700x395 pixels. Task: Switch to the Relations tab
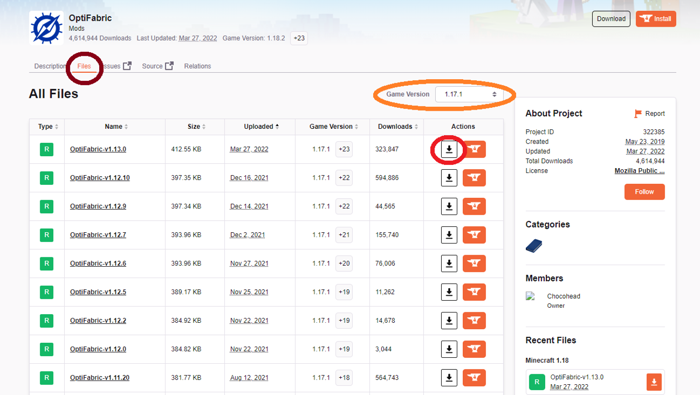click(x=197, y=66)
